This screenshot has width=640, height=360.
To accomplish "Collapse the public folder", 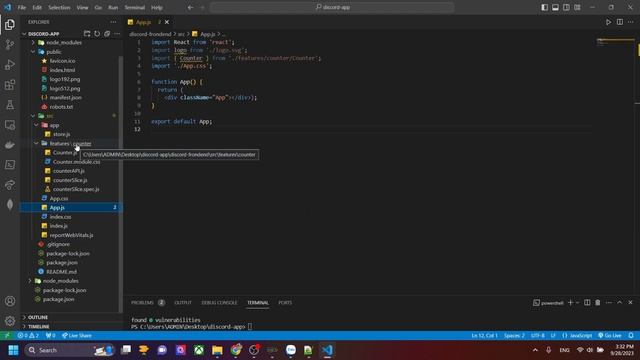I will 33,52.
